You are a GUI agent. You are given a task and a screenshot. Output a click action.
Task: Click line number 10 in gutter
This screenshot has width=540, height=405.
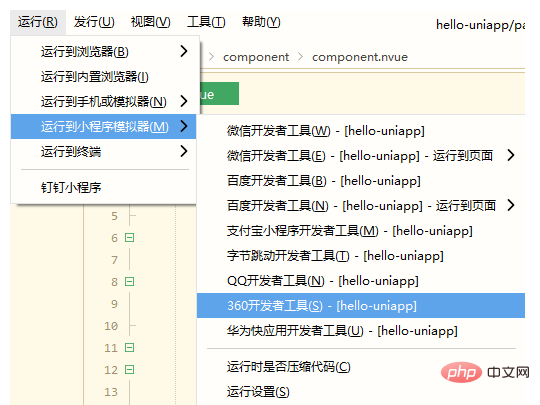click(x=111, y=326)
